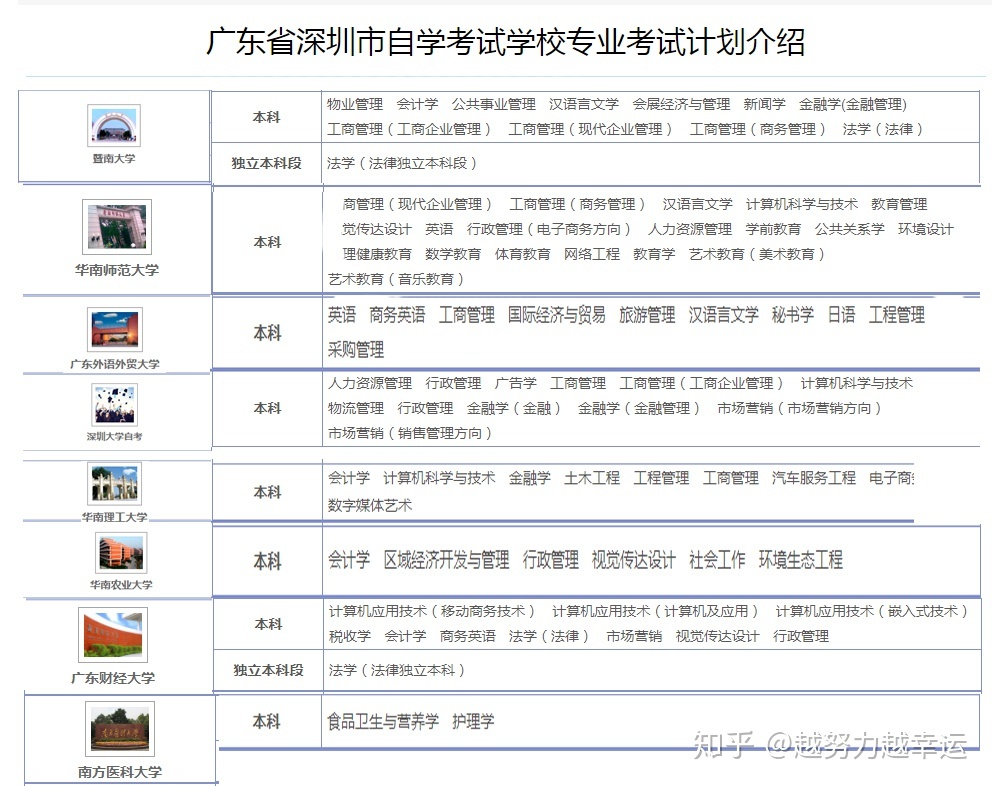The width and height of the screenshot is (992, 786).
Task: Select the 广东外语外贸大学 thumbnail image
Action: (115, 329)
